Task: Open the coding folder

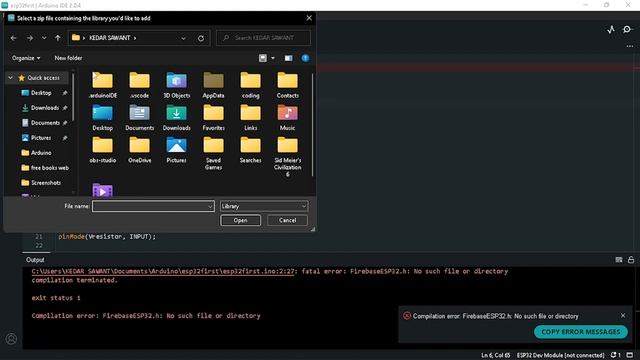Action: point(251,85)
